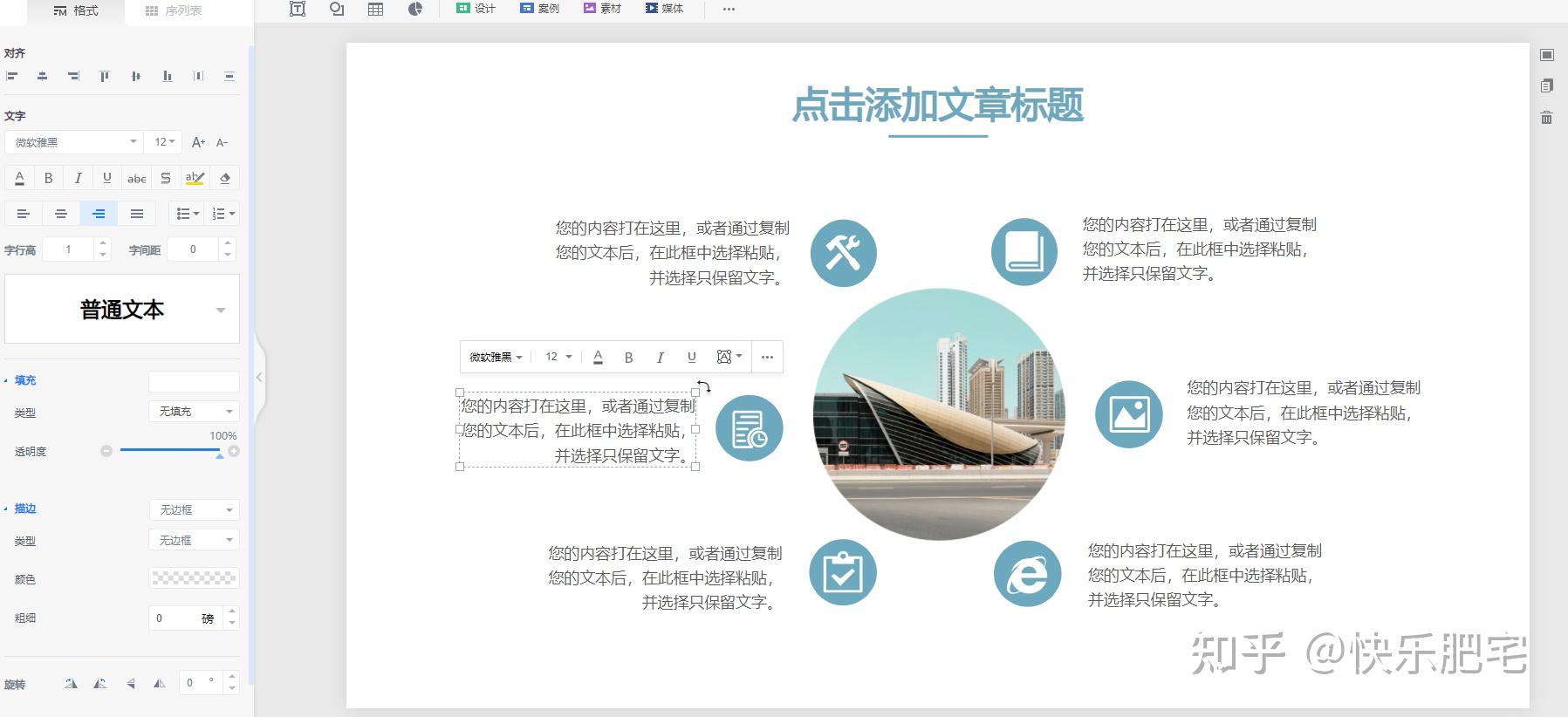Image resolution: width=1568 pixels, height=717 pixels.
Task: Insert a pie chart from the top toolbar
Action: point(415,9)
